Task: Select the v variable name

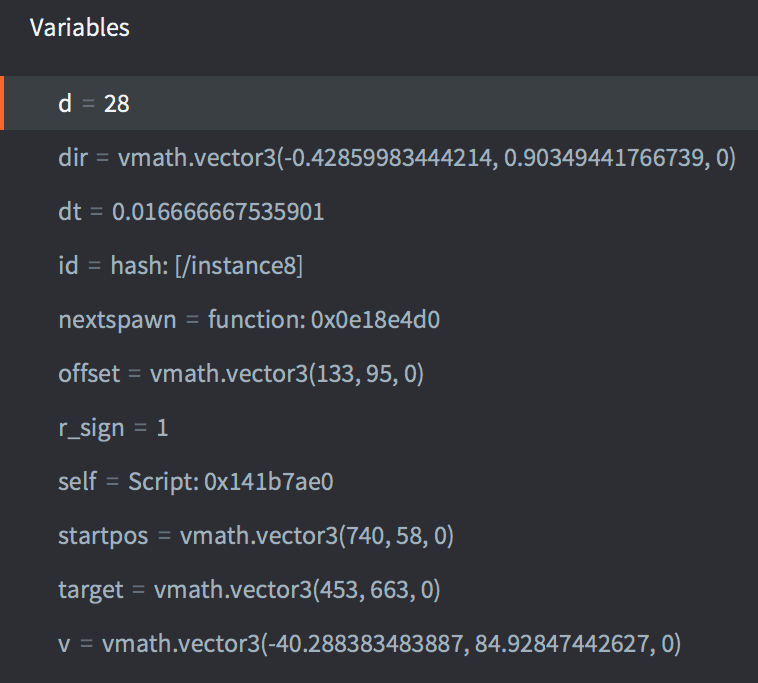Action: (64, 644)
